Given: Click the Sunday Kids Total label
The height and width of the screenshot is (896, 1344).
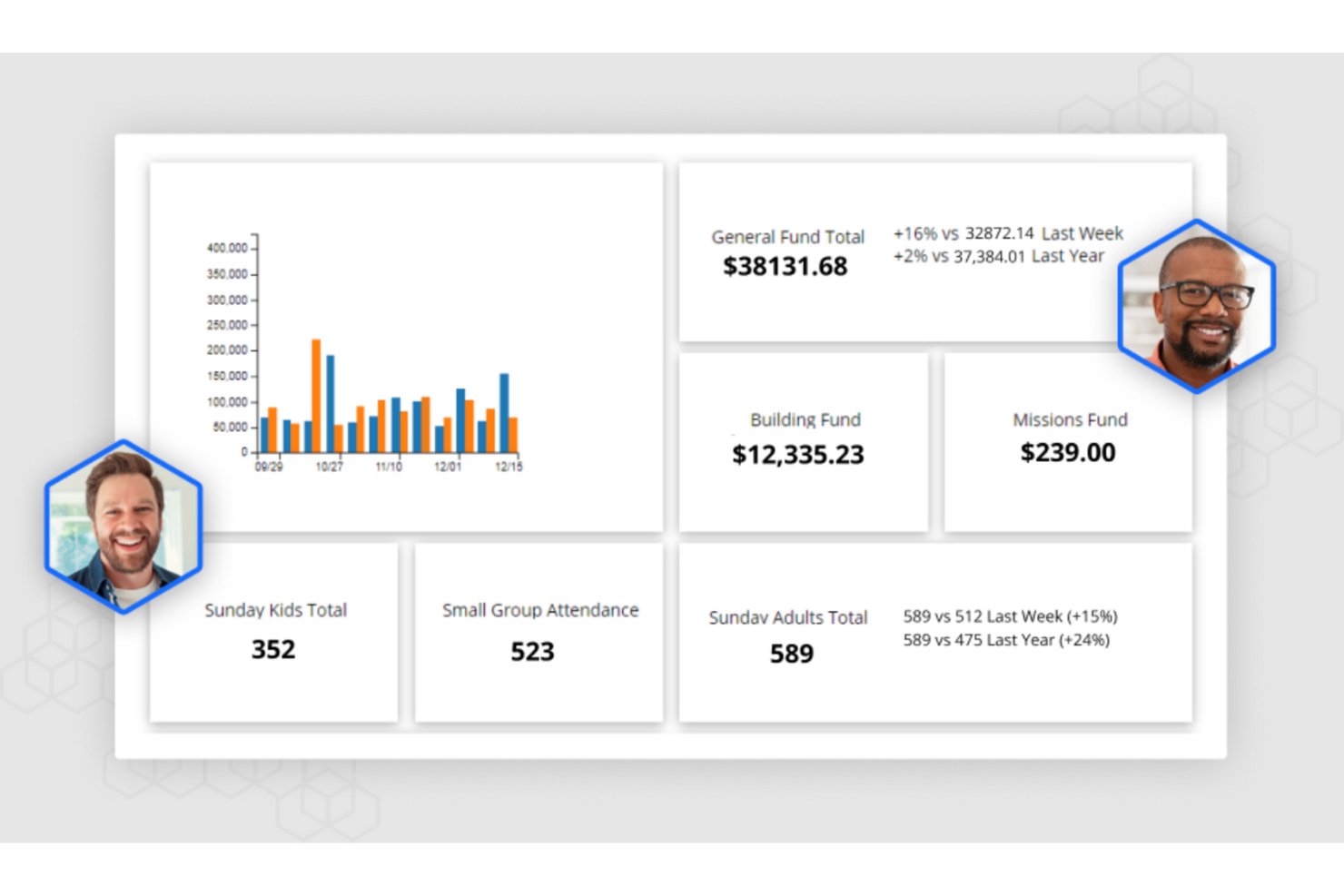Looking at the screenshot, I should pos(275,610).
